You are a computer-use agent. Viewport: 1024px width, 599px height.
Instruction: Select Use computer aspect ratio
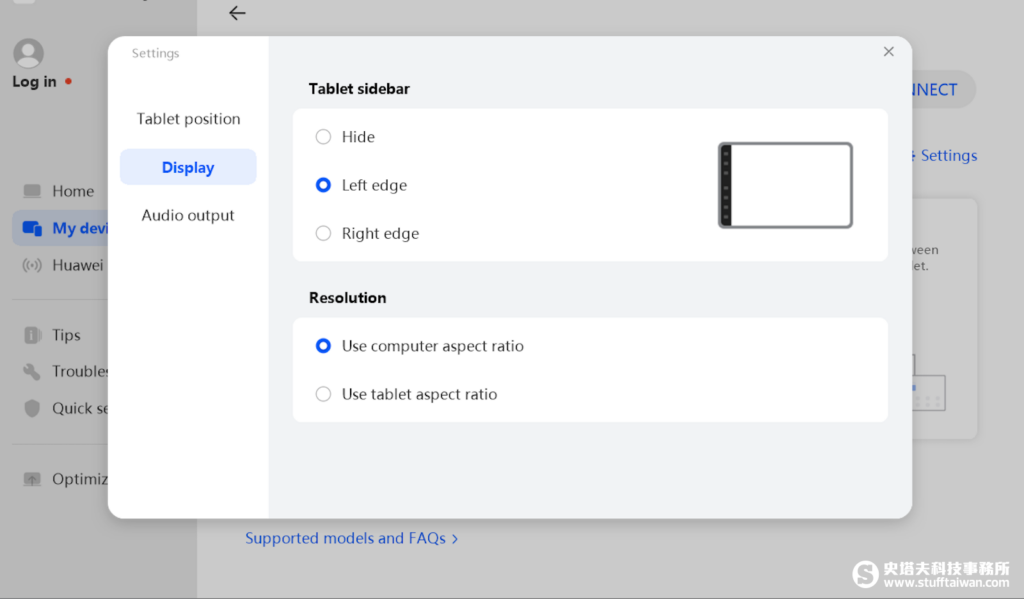coord(323,346)
